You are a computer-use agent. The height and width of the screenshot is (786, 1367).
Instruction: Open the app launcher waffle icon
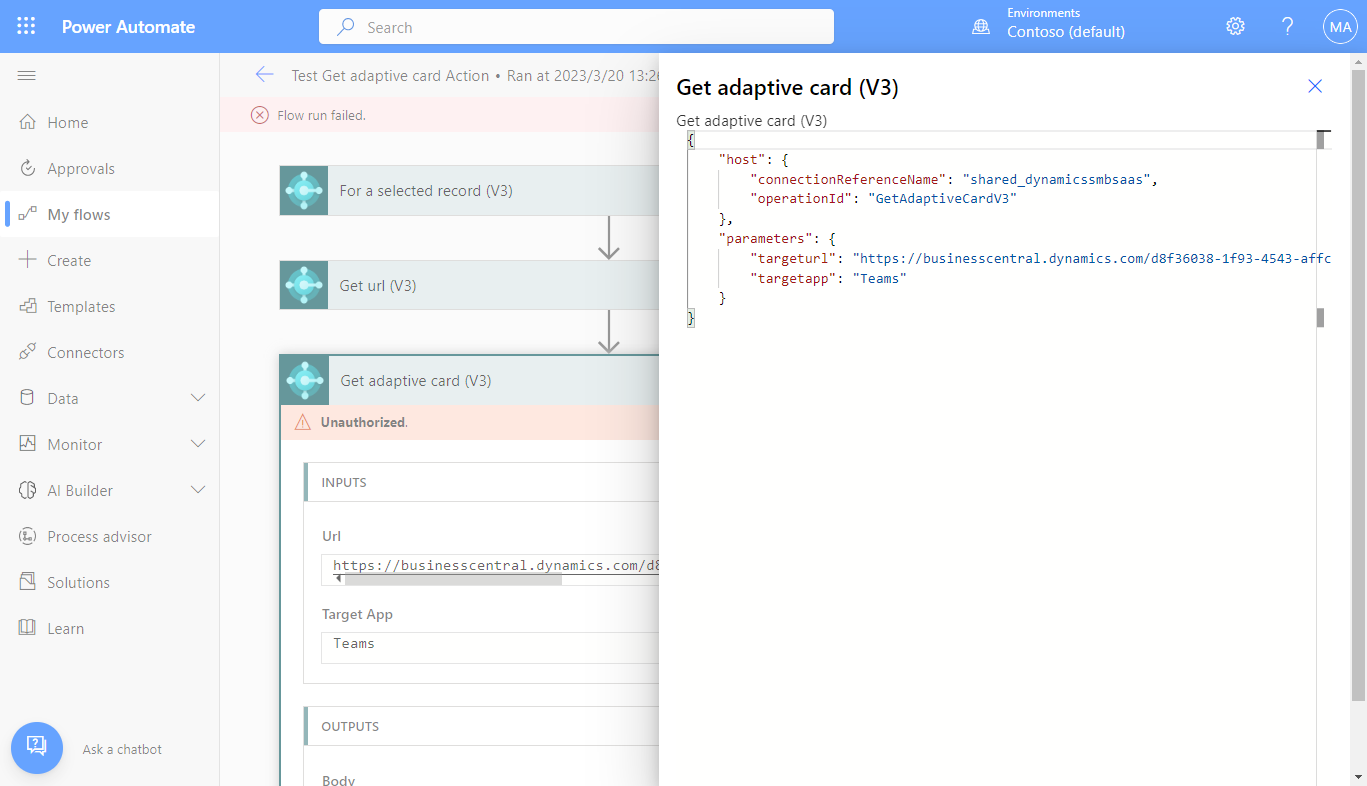point(27,27)
